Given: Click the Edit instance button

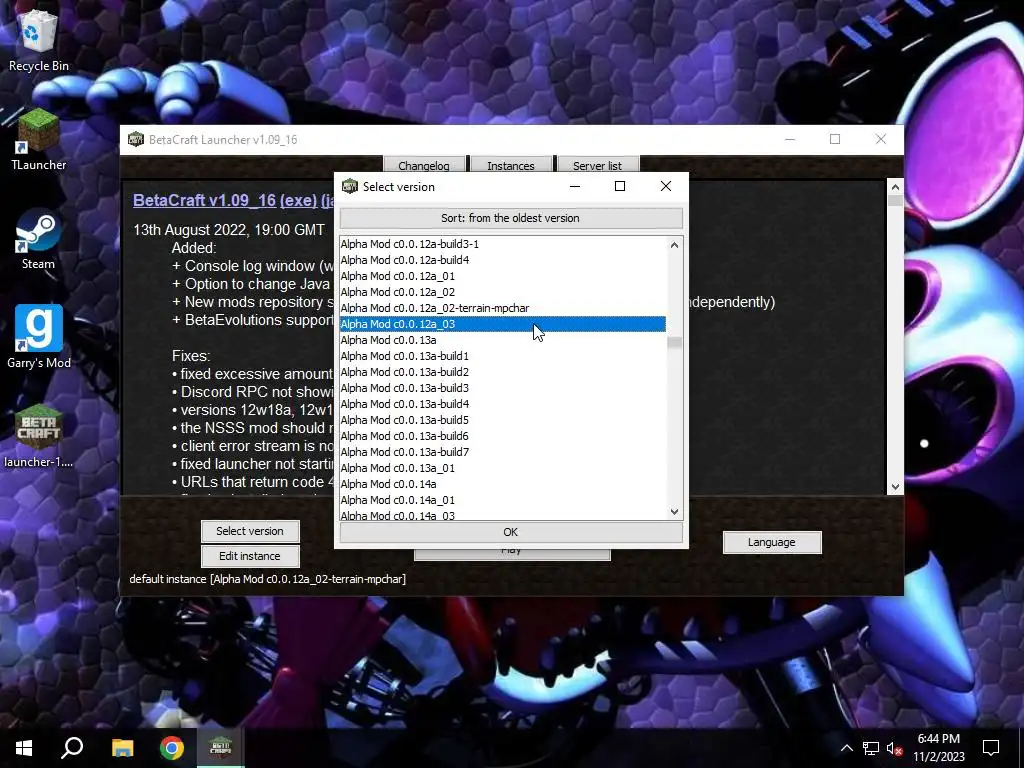Looking at the screenshot, I should click(x=250, y=556).
